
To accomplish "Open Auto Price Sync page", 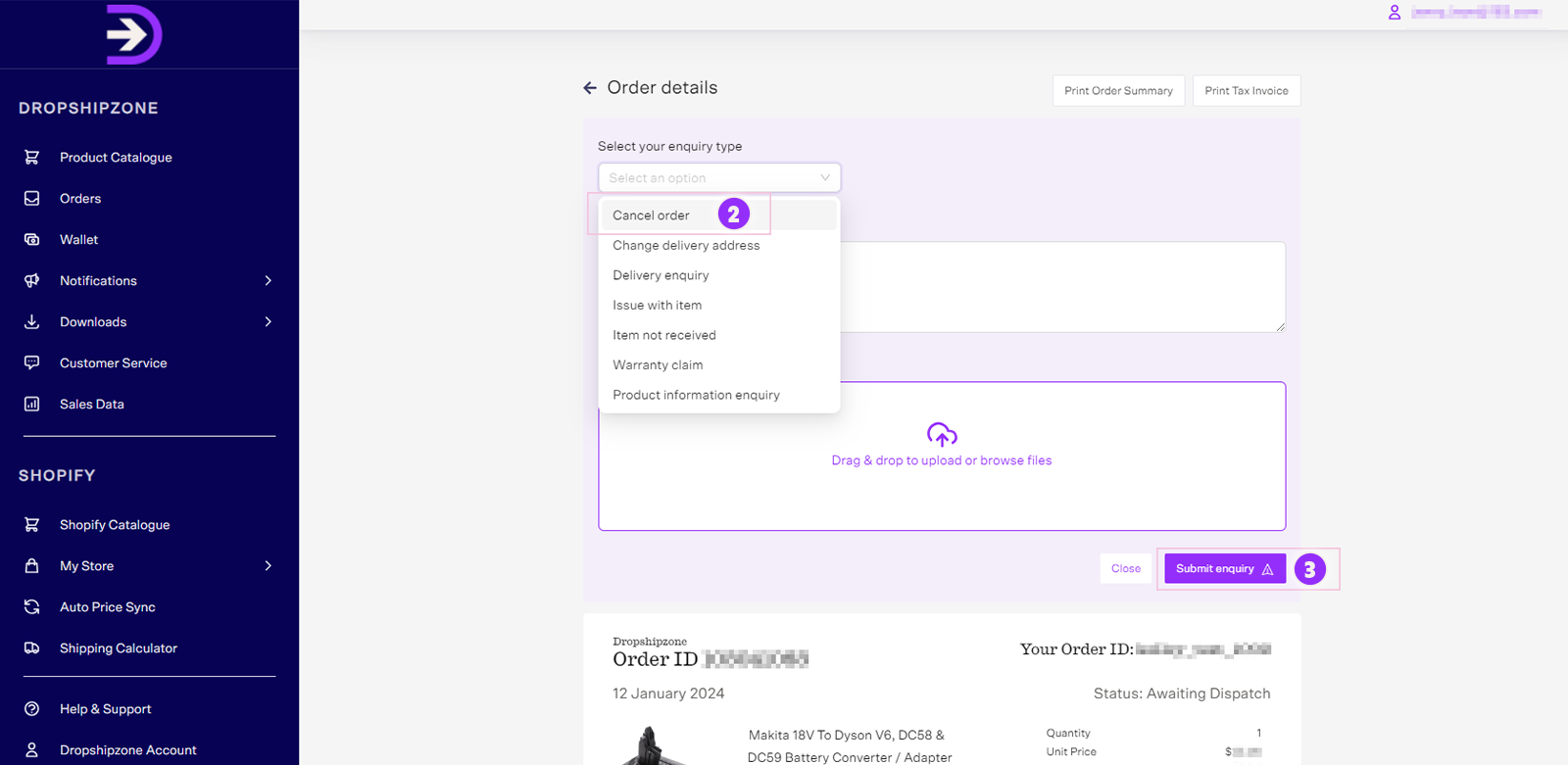I will pos(107,607).
